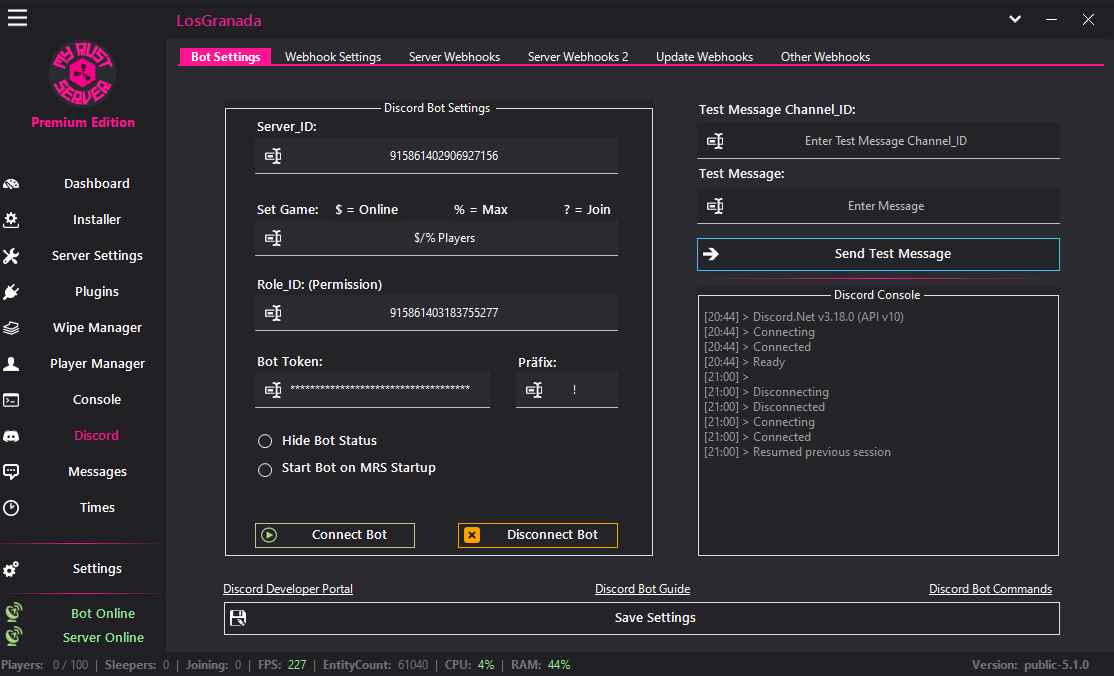Open the Discord Developer Portal link
The height and width of the screenshot is (676, 1114).
288,589
